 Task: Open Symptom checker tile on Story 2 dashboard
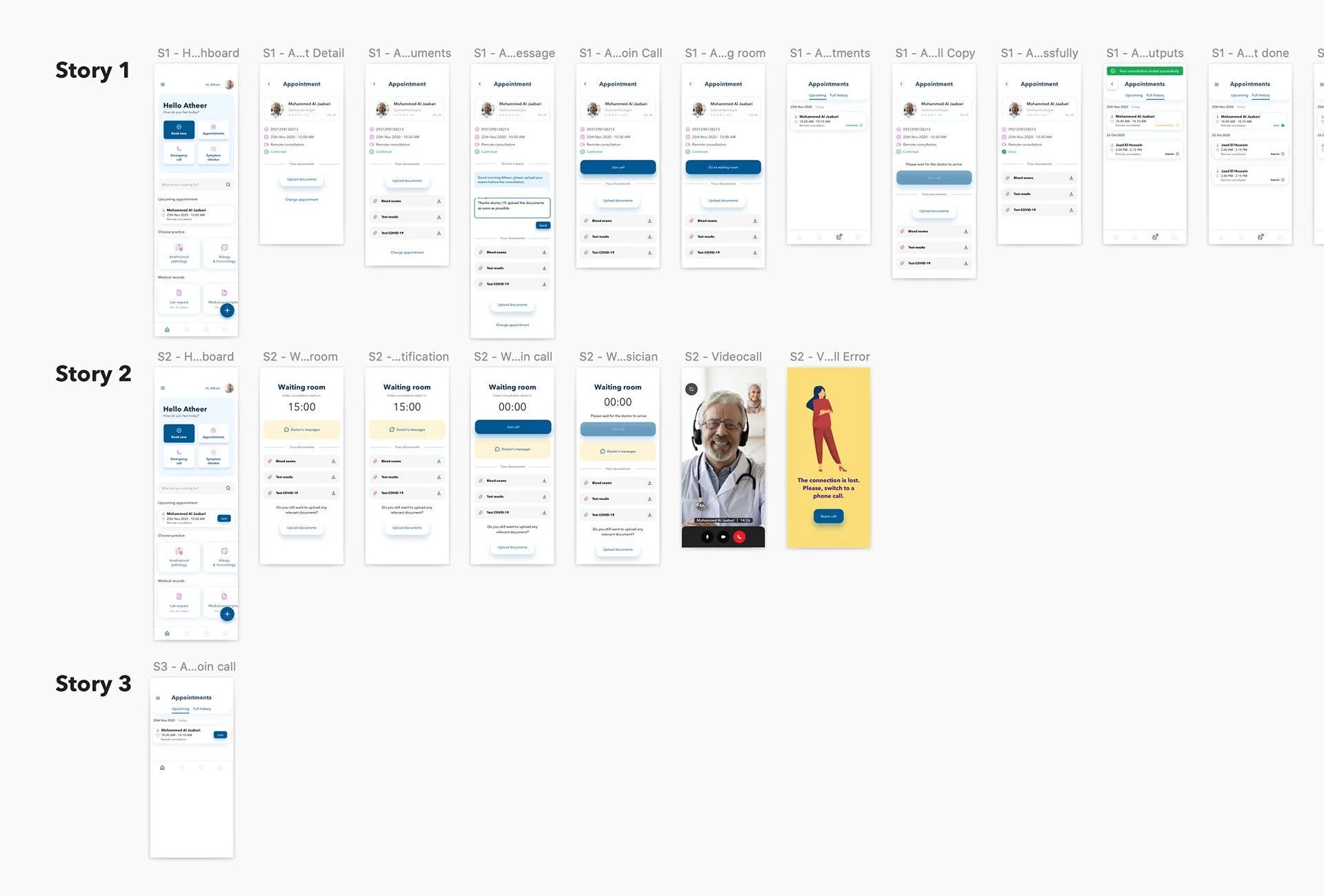tap(214, 456)
